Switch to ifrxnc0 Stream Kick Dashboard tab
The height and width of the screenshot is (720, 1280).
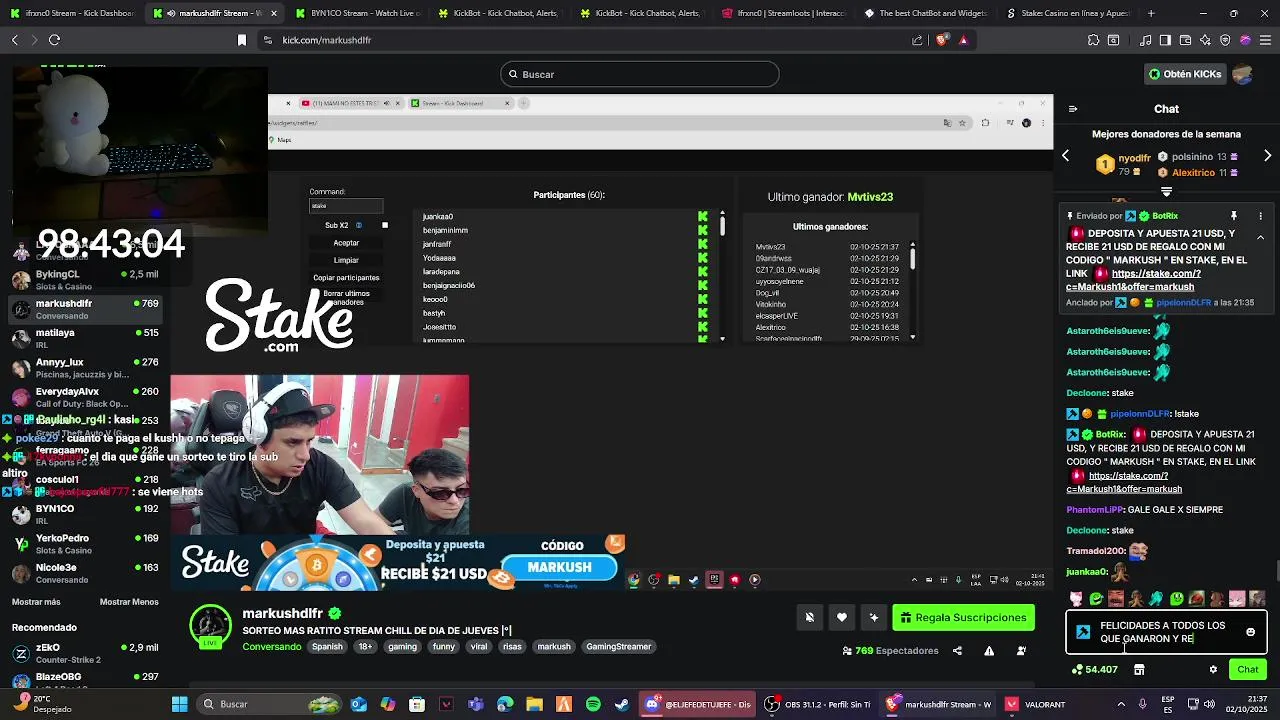(72, 13)
